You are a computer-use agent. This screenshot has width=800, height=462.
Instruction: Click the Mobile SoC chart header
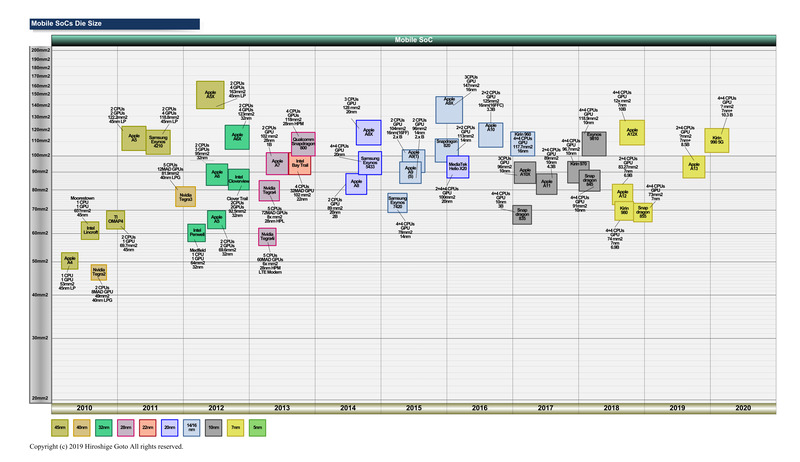pos(414,40)
